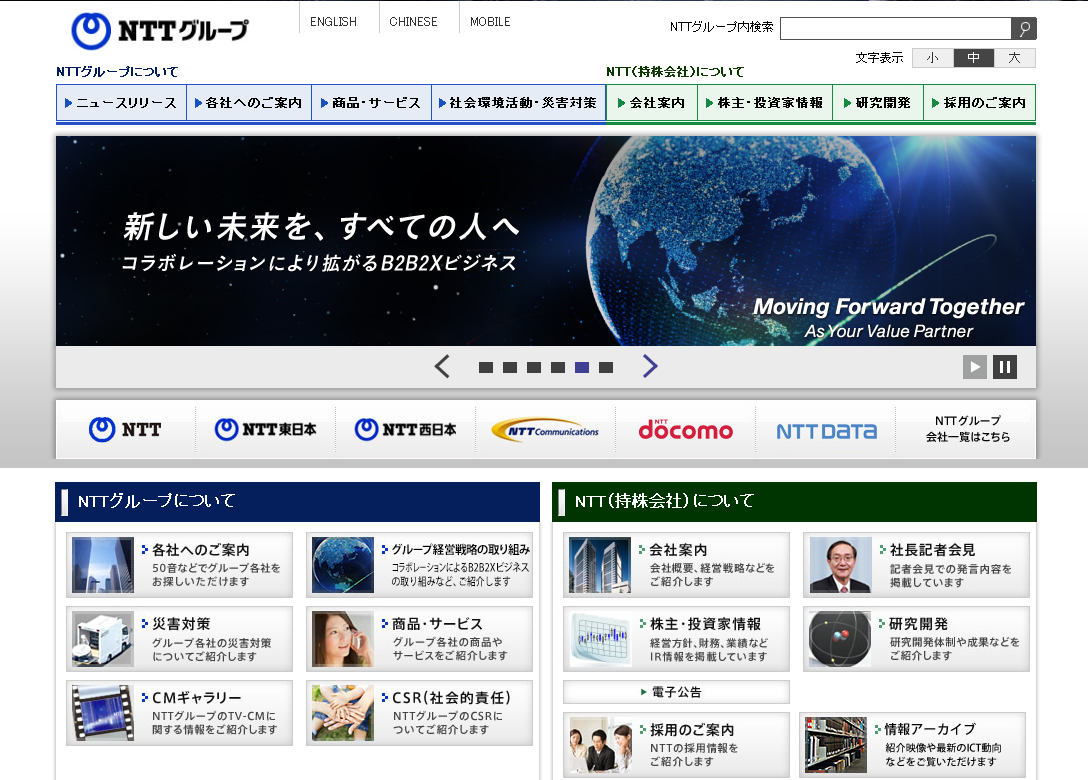Open the MOBILE site link
Screen dimensions: 1088x780
pyautogui.click(x=490, y=22)
